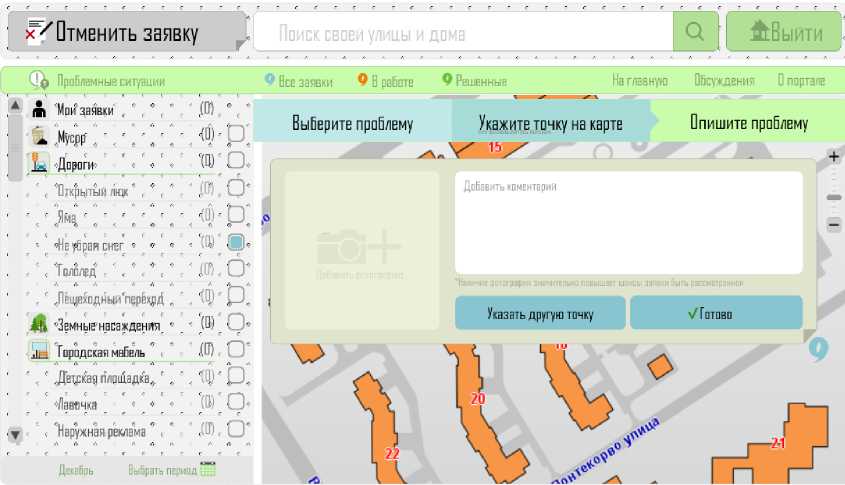Switch to Укажите точку на карте step
The height and width of the screenshot is (485, 845).
coord(550,123)
